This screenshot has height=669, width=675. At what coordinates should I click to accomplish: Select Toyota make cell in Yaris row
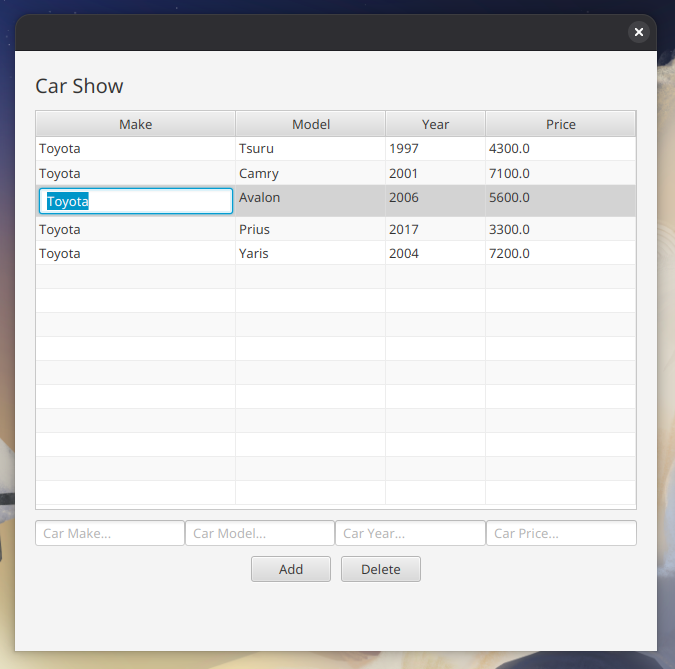[136, 253]
